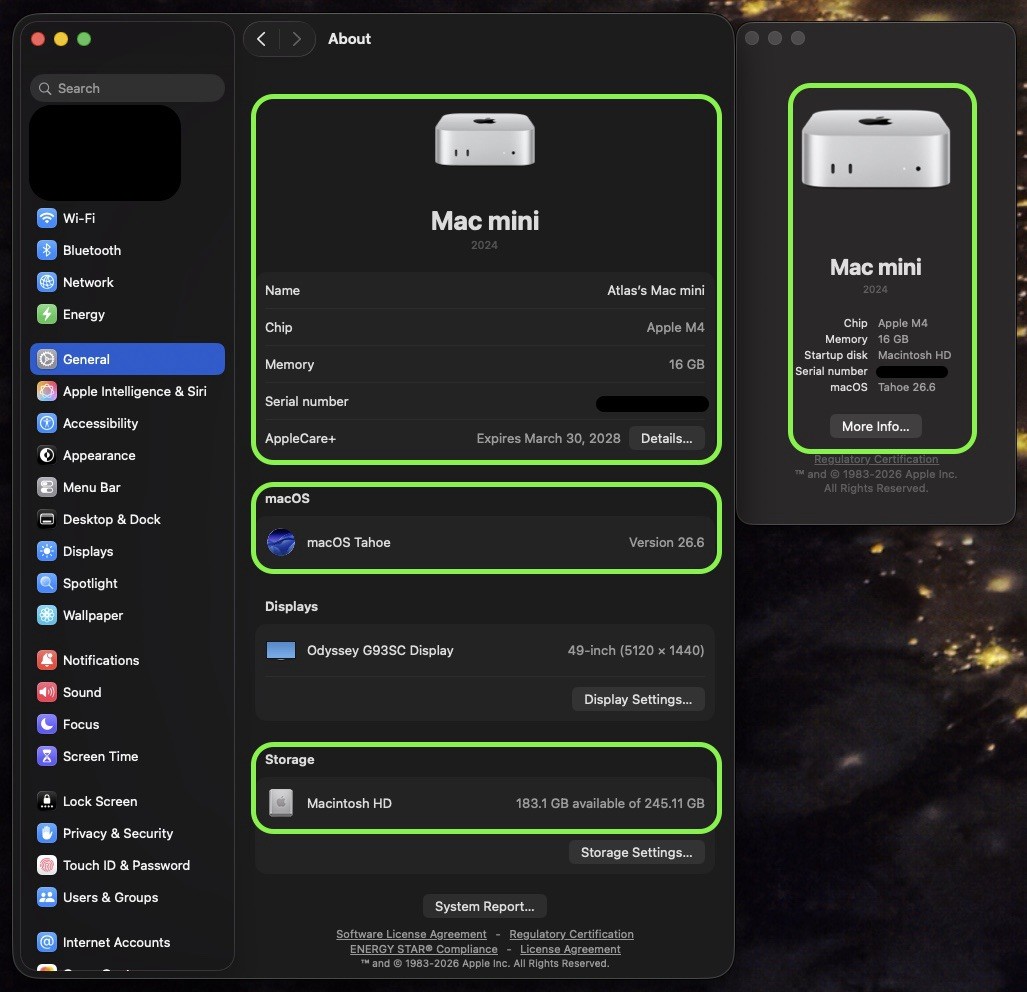Viewport: 1027px width, 992px height.
Task: Open the Touch ID fingerprint icon
Action: point(47,865)
